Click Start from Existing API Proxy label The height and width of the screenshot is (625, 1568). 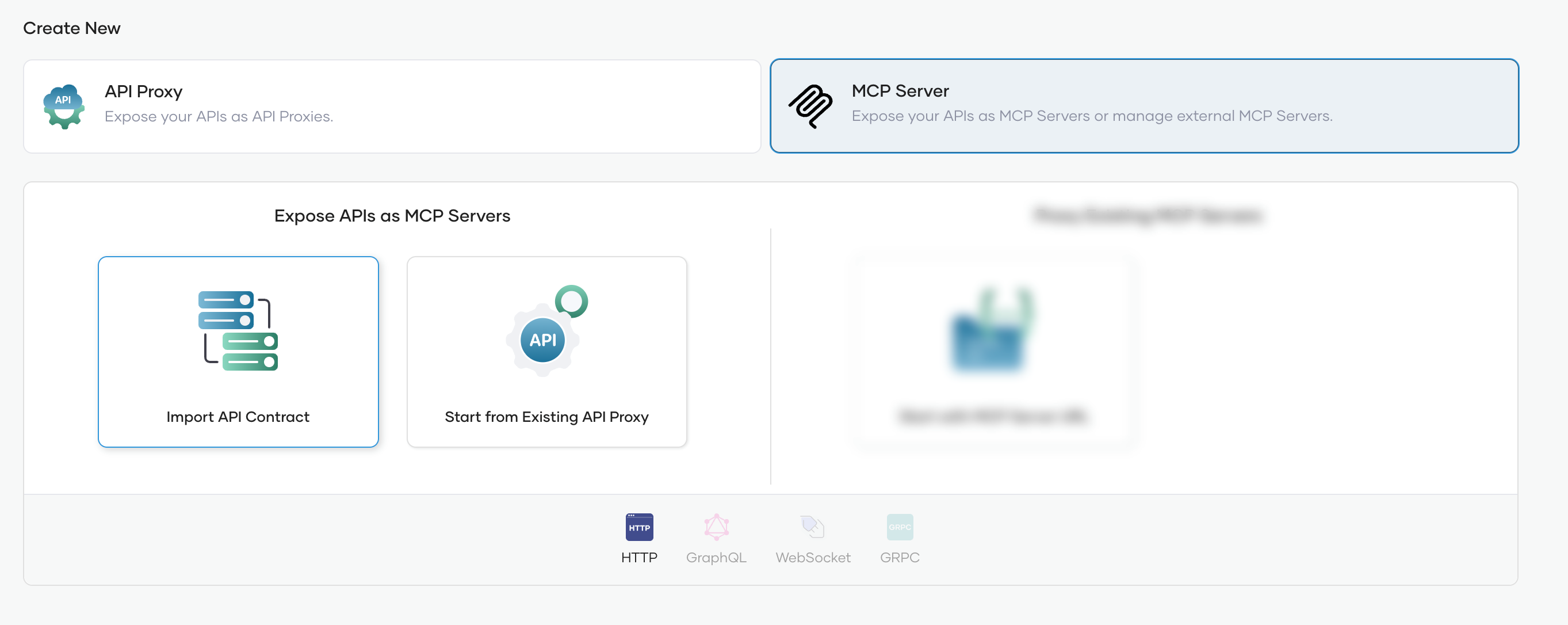pos(546,417)
